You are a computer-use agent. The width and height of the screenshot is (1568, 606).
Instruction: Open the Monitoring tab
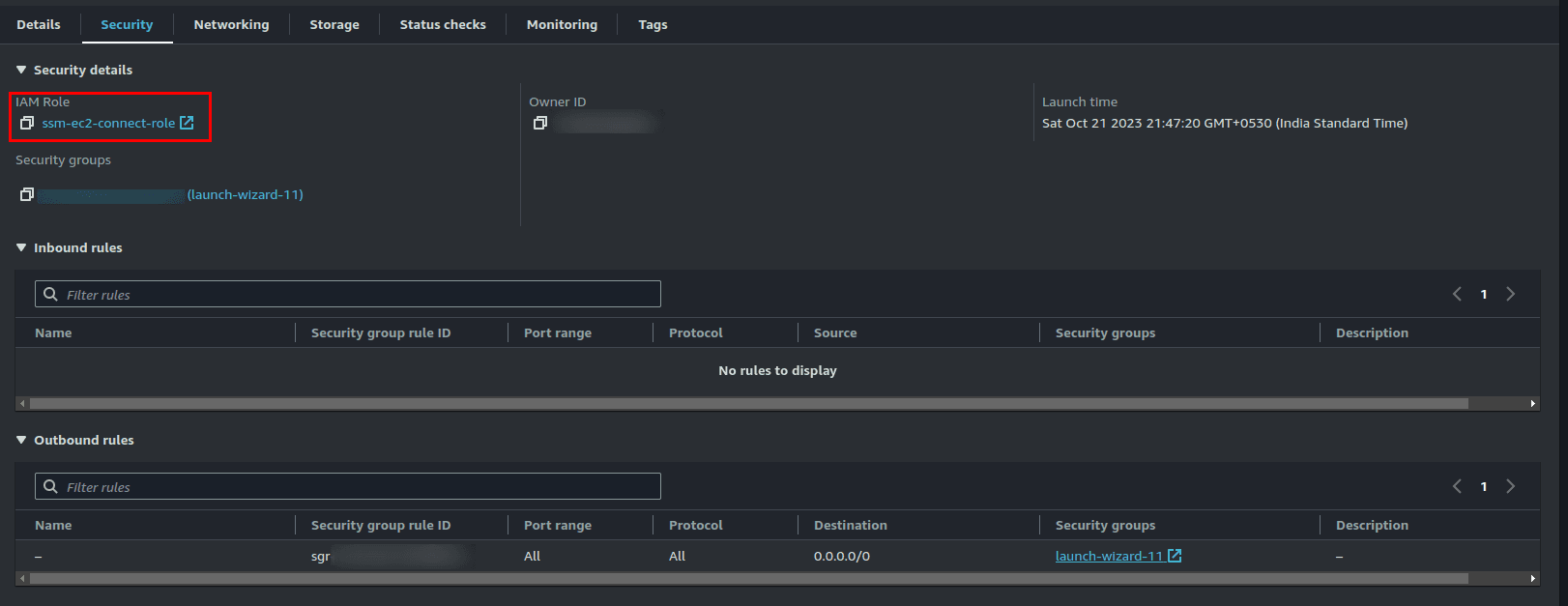[x=562, y=24]
